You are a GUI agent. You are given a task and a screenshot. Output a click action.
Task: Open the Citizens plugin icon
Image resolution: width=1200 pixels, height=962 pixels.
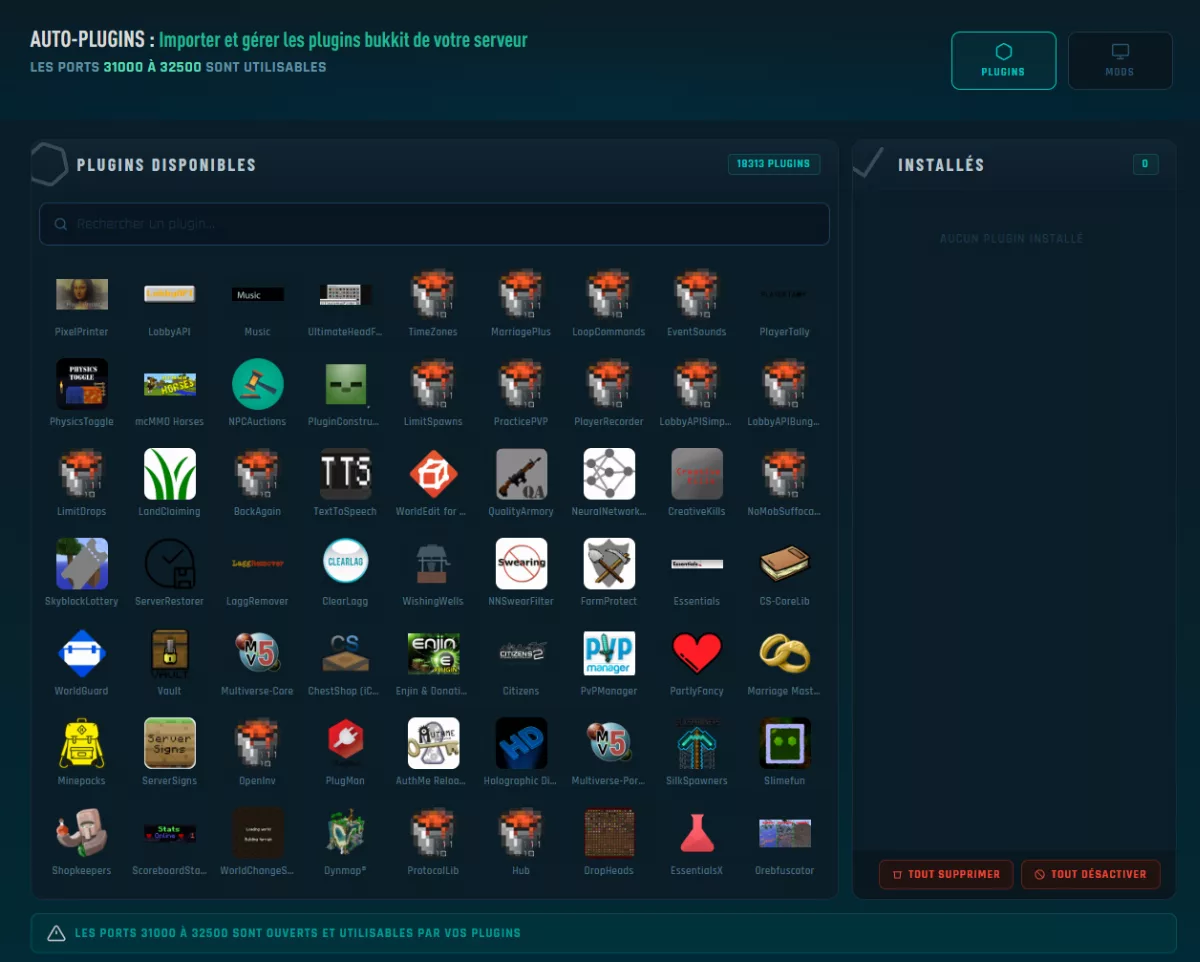[x=522, y=652]
